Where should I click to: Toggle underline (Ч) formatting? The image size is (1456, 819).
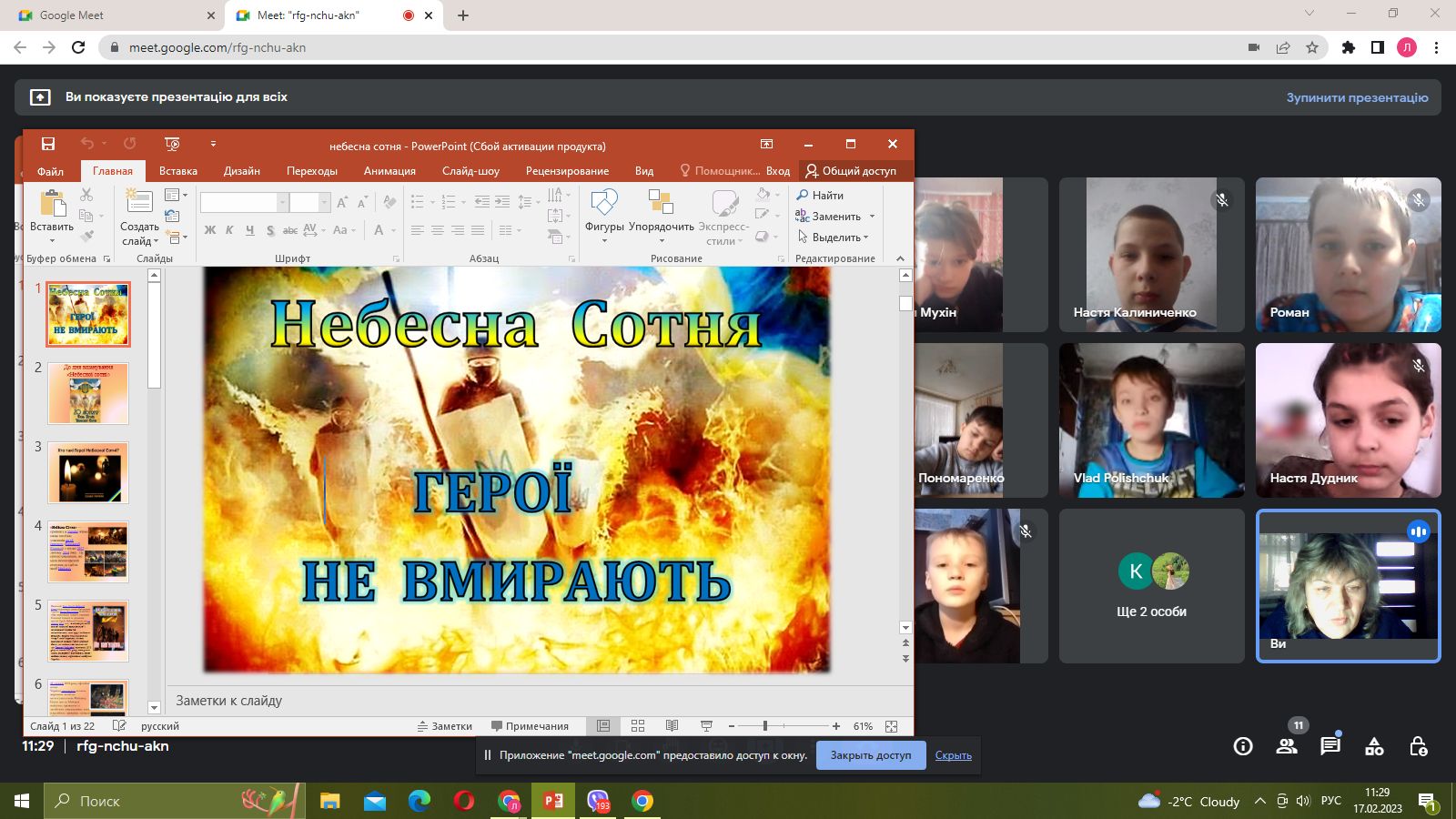[x=249, y=230]
